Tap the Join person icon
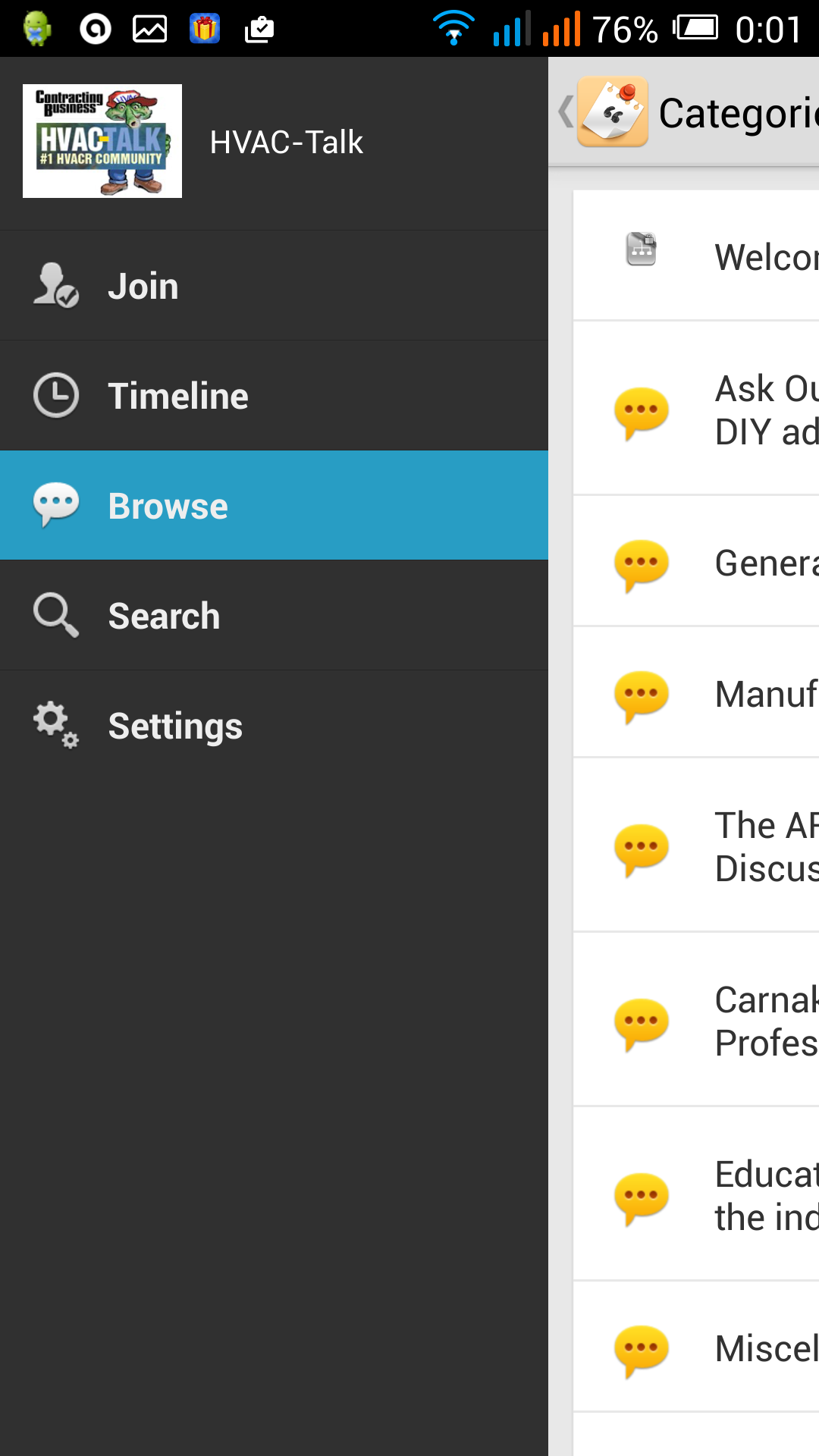 55,285
